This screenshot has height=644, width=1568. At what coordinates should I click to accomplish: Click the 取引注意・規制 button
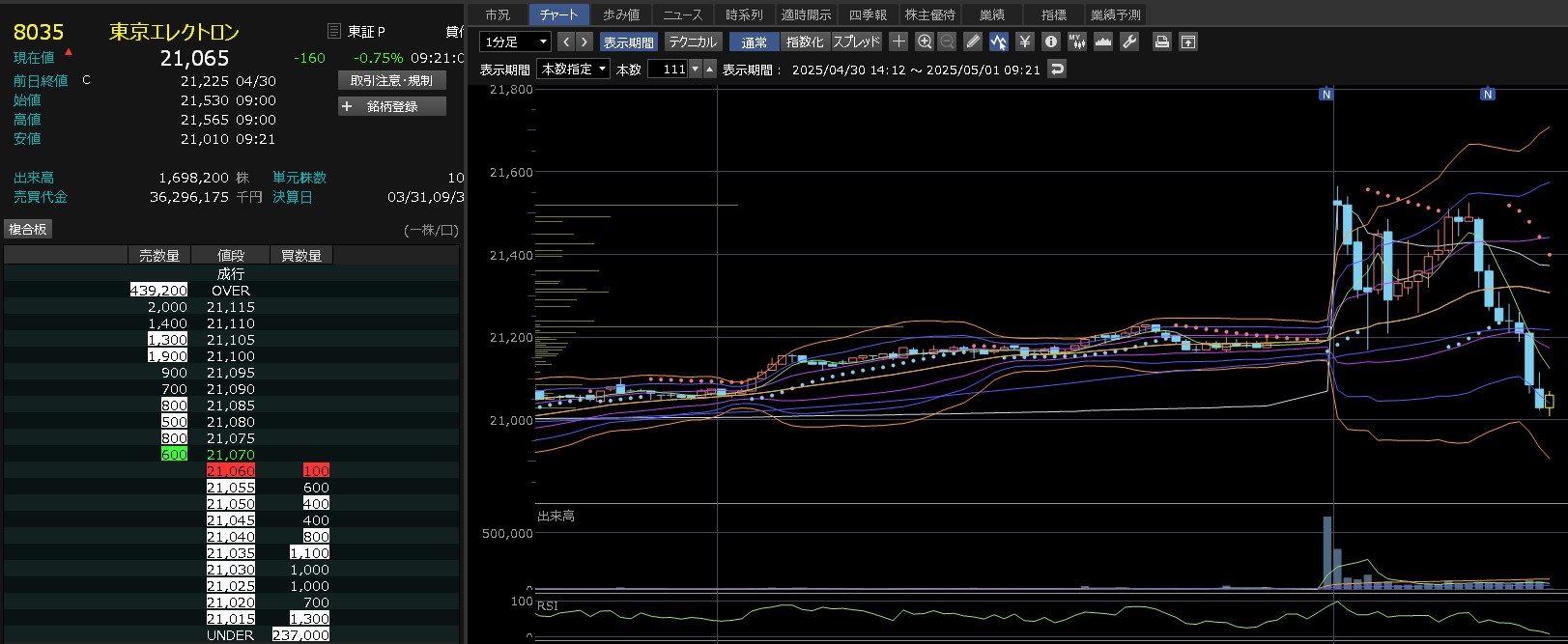(x=392, y=80)
